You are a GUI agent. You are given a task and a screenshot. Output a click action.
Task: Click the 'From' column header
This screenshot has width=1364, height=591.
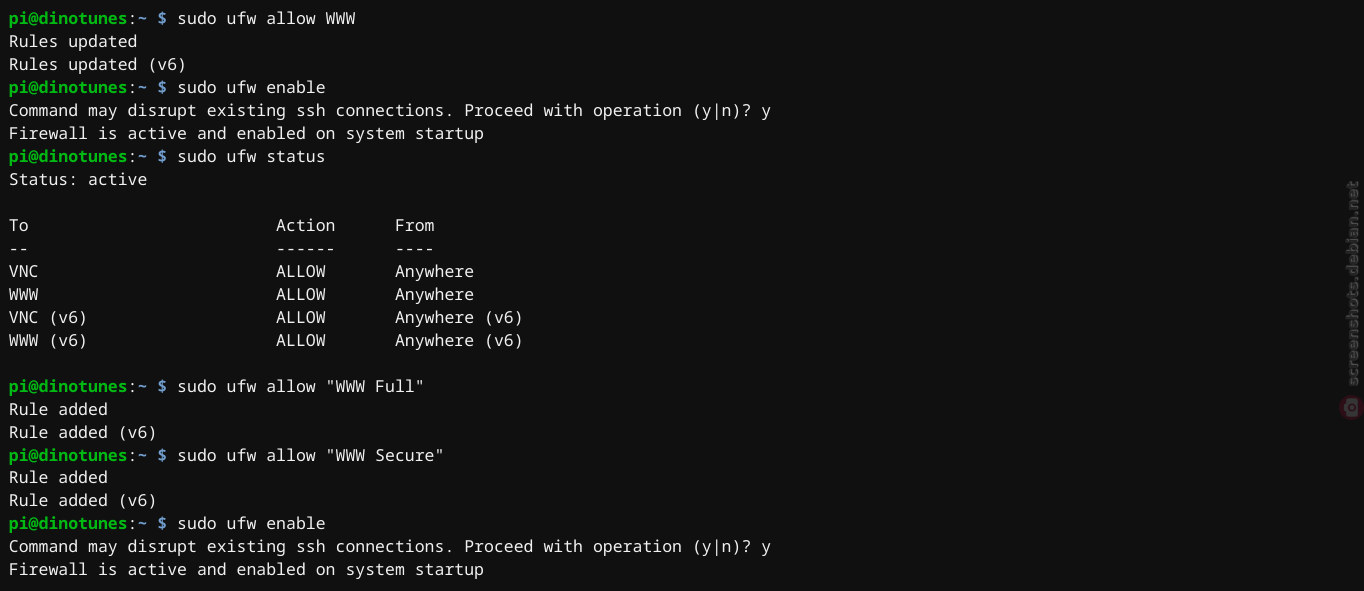pos(414,226)
